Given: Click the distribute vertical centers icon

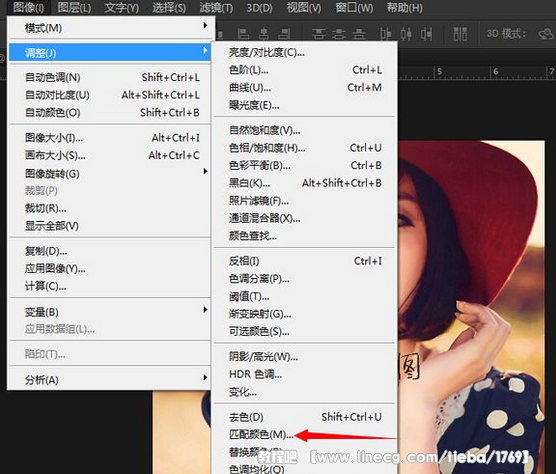Looking at the screenshot, I should coord(339,34).
